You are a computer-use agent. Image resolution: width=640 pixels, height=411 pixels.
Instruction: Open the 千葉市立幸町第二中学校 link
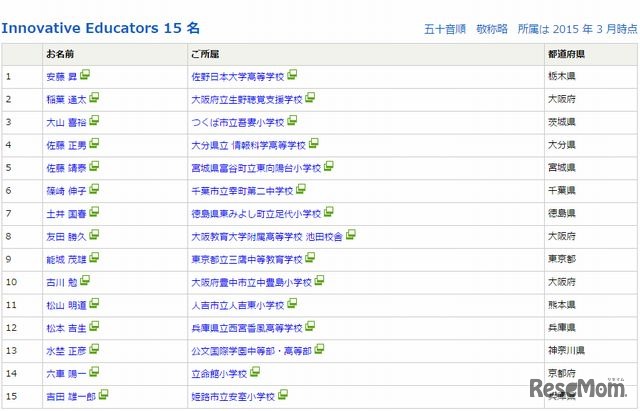[x=242, y=191]
